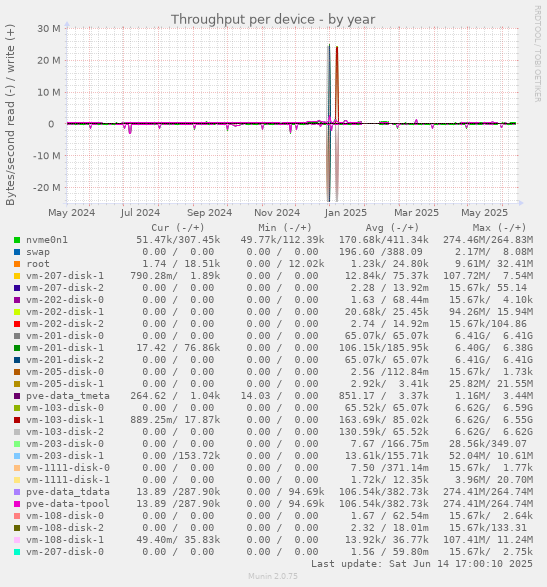The width and height of the screenshot is (547, 587).
Task: Click the 'Min (-/+)' column header
Action: [285, 228]
